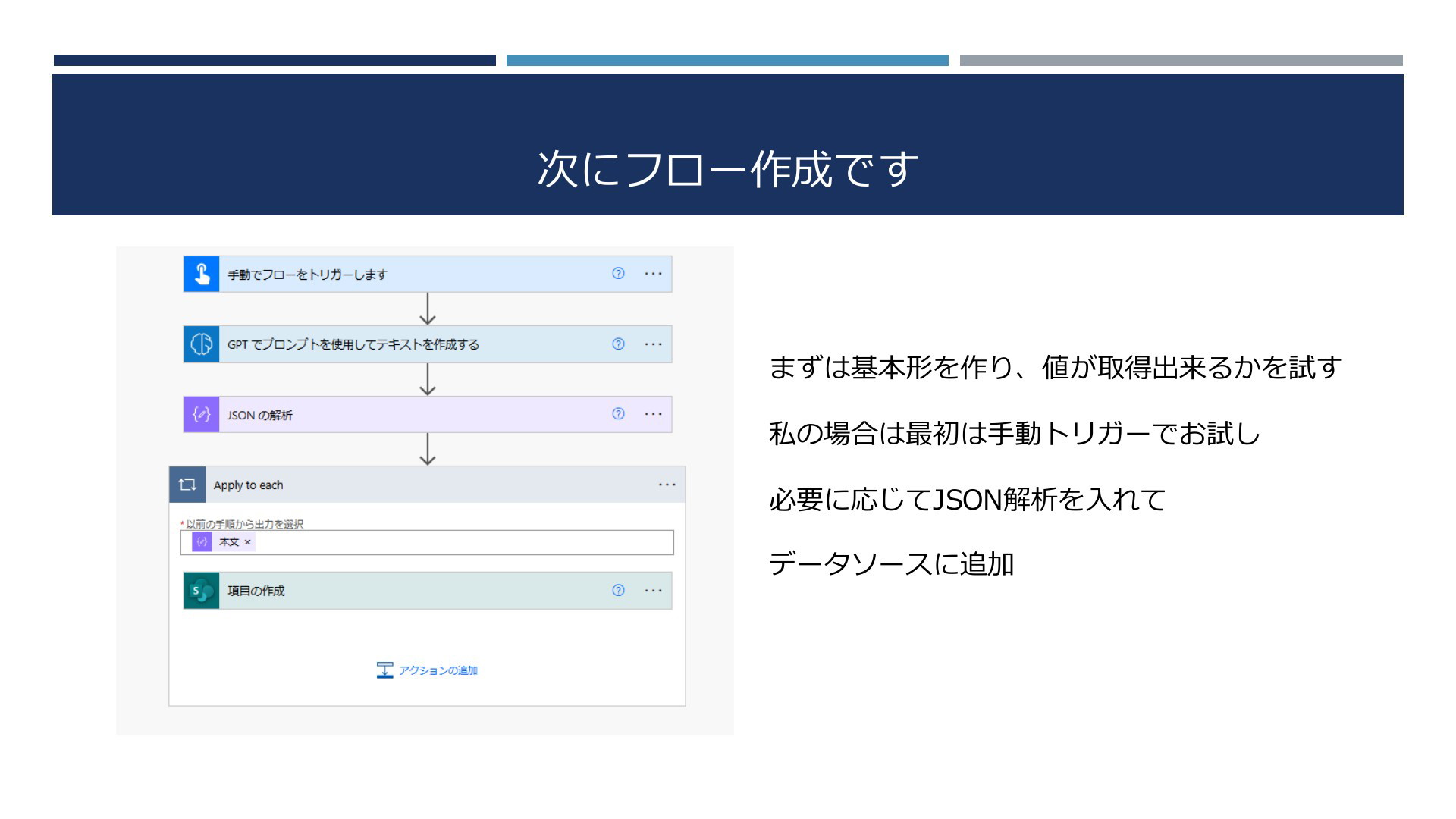Expand the GPT でプロンプトを使用 step
This screenshot has width=1456, height=819.
point(428,344)
